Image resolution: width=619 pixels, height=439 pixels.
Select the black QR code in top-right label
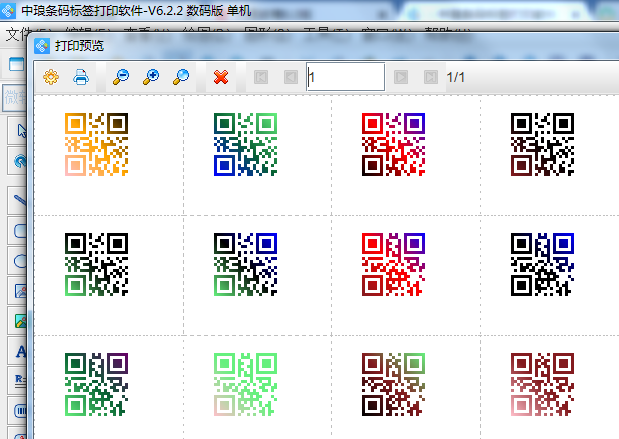543,143
